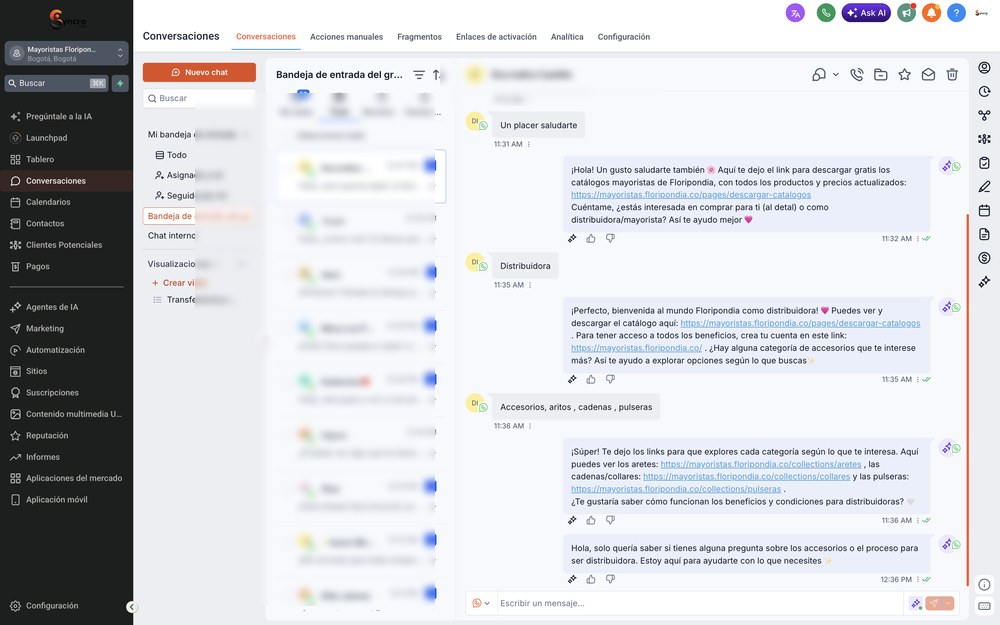Click the inbox Buscar search field

[x=199, y=98]
